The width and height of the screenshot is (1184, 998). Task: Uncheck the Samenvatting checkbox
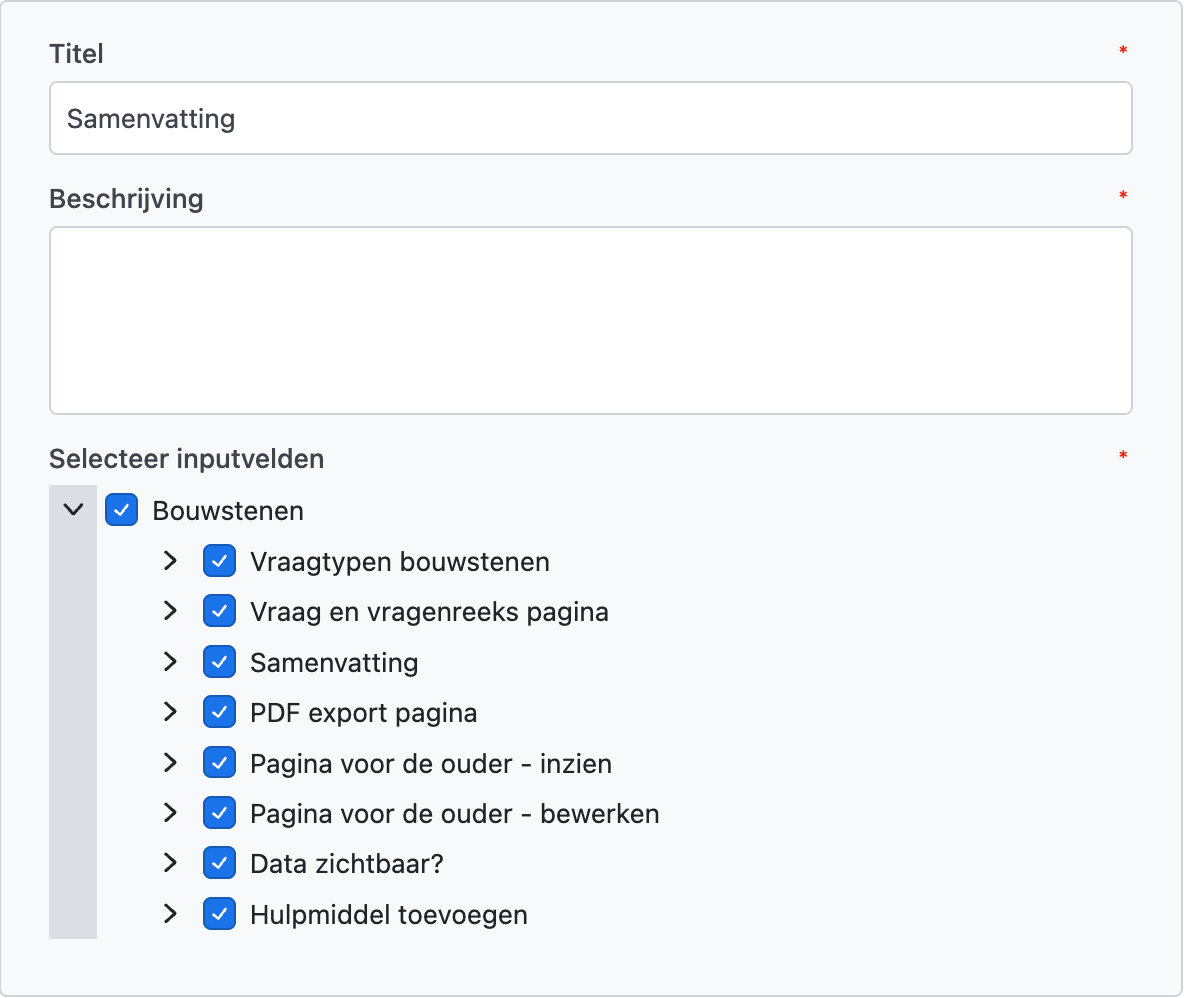tap(219, 662)
